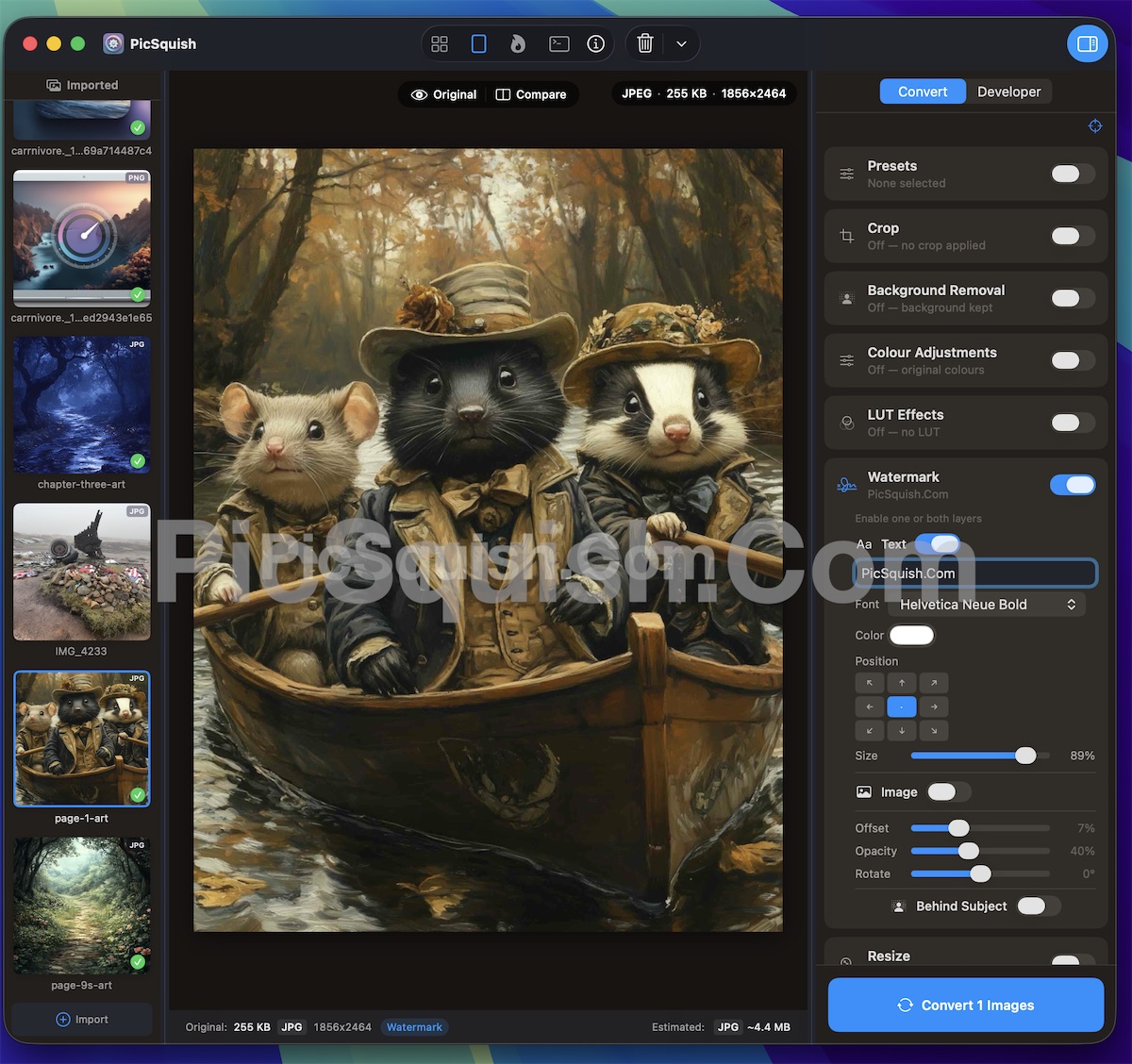1132x1064 pixels.
Task: Click the Estimated JPG format badge
Action: tap(728, 1027)
